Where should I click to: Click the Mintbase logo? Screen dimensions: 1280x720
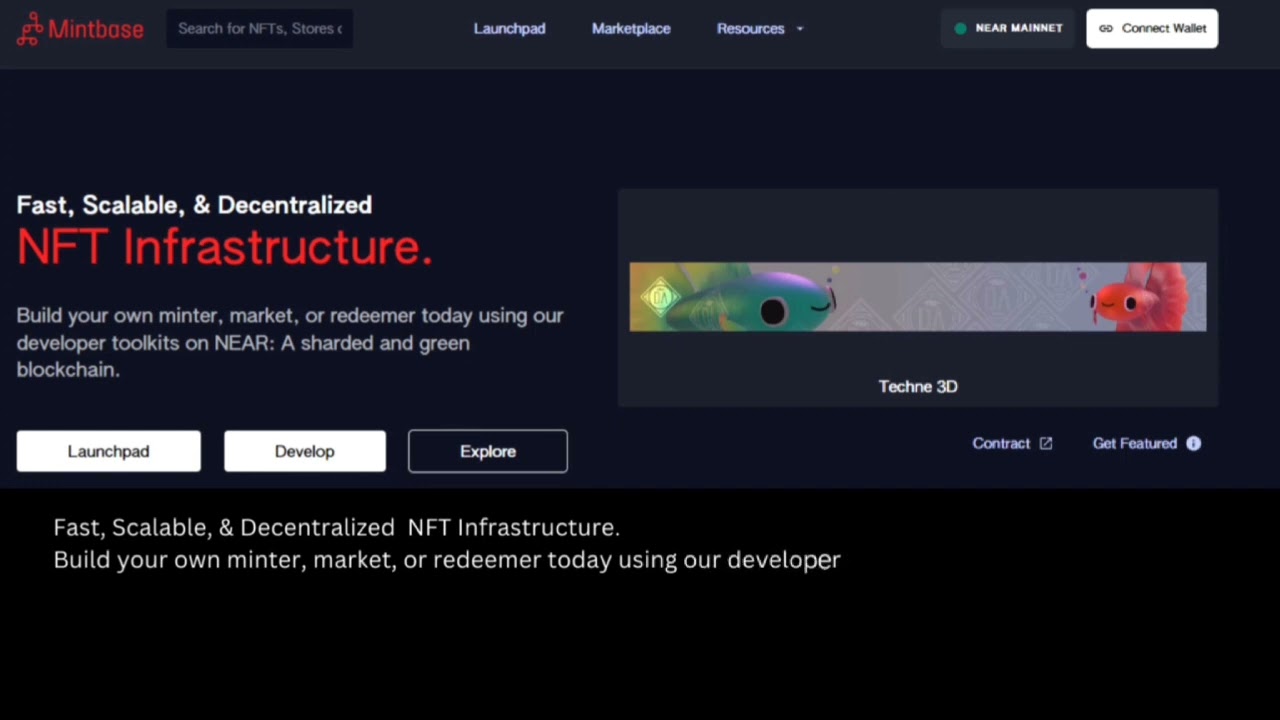click(x=80, y=29)
